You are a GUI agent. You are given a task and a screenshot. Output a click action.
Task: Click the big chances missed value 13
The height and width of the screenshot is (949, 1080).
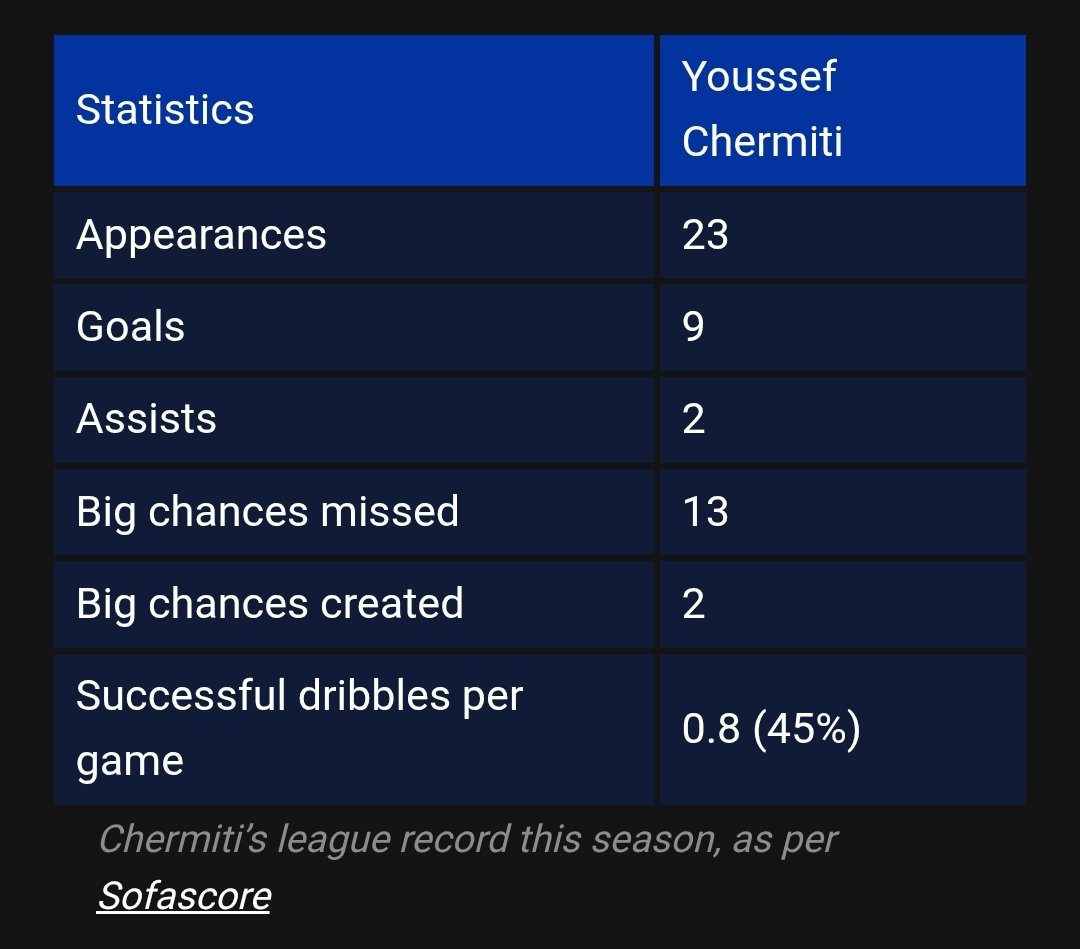(705, 512)
